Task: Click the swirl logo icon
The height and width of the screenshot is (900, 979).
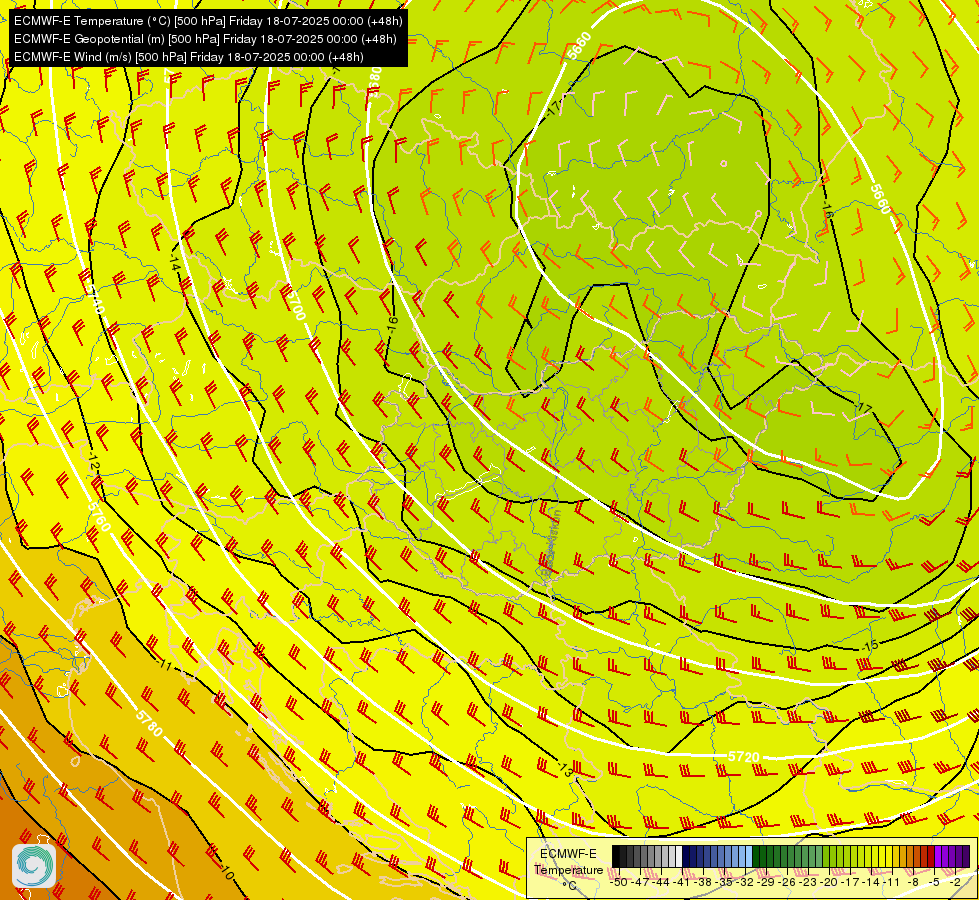Action: click(x=34, y=865)
